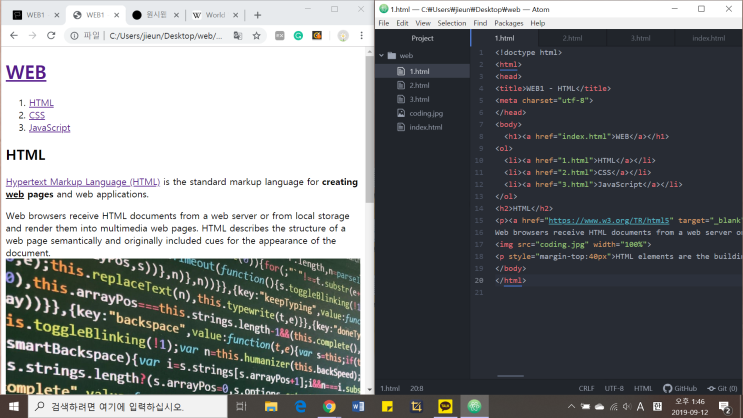Close the first WEB1 Chrome tab
Viewport: 743px width, 418px height.
(x=57, y=15)
